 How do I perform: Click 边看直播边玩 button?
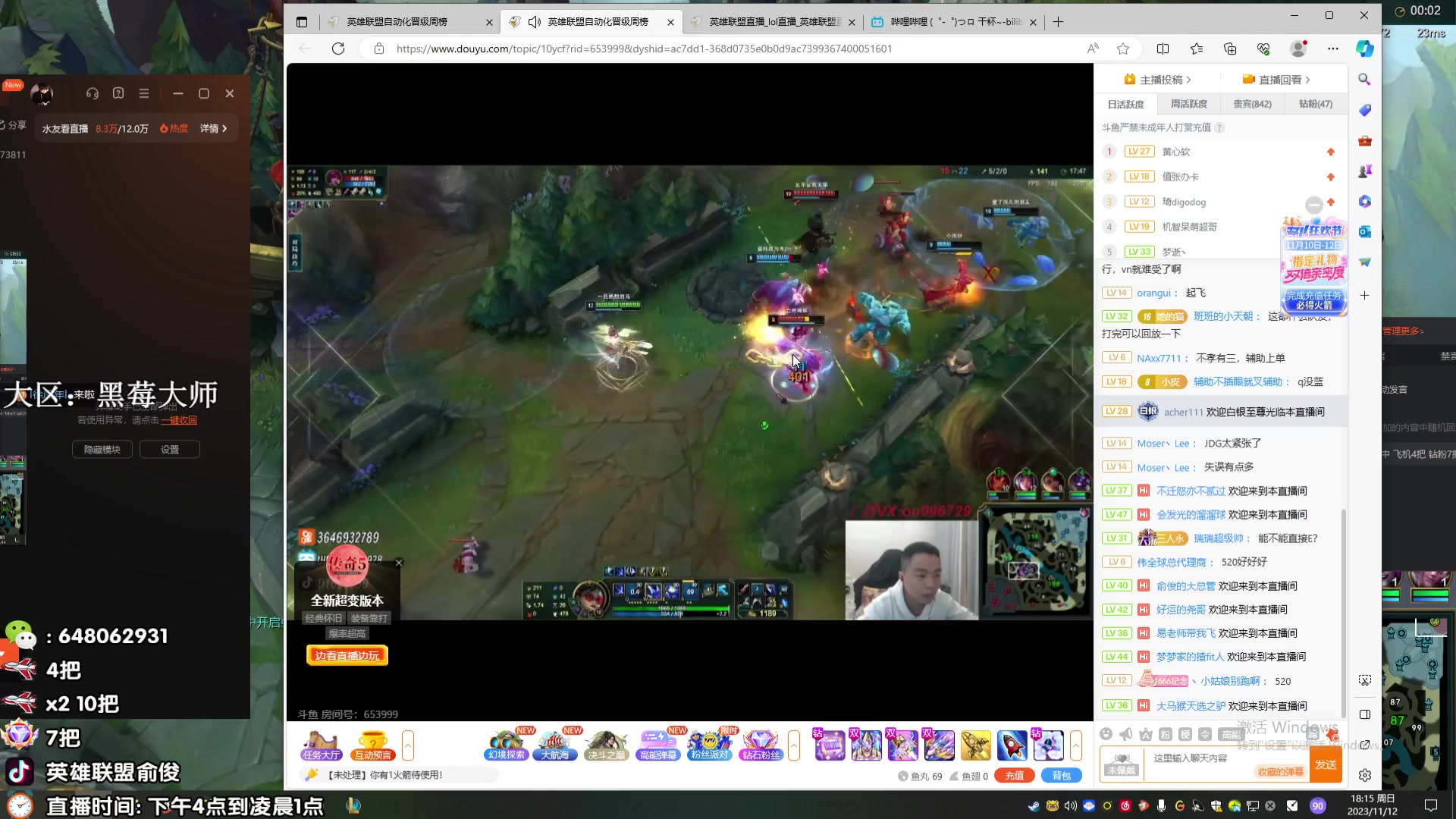point(347,656)
